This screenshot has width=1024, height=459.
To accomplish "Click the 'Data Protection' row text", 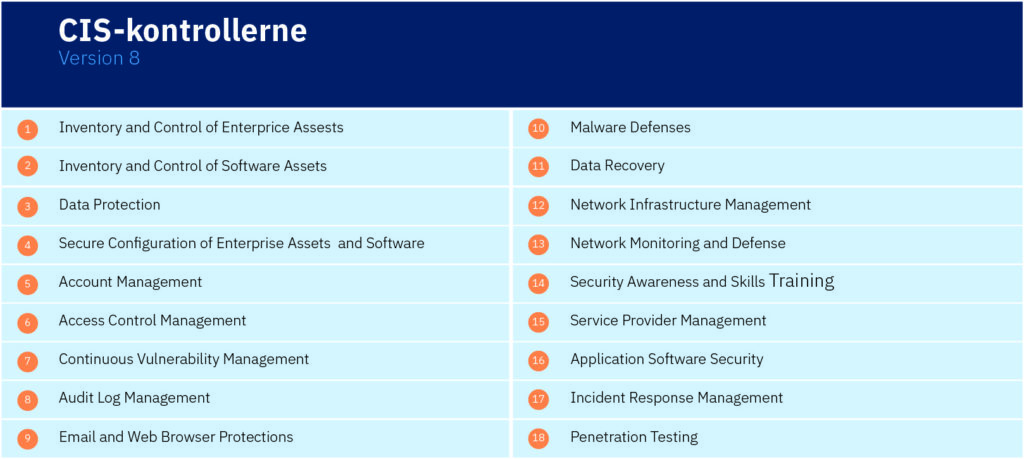I will 110,204.
